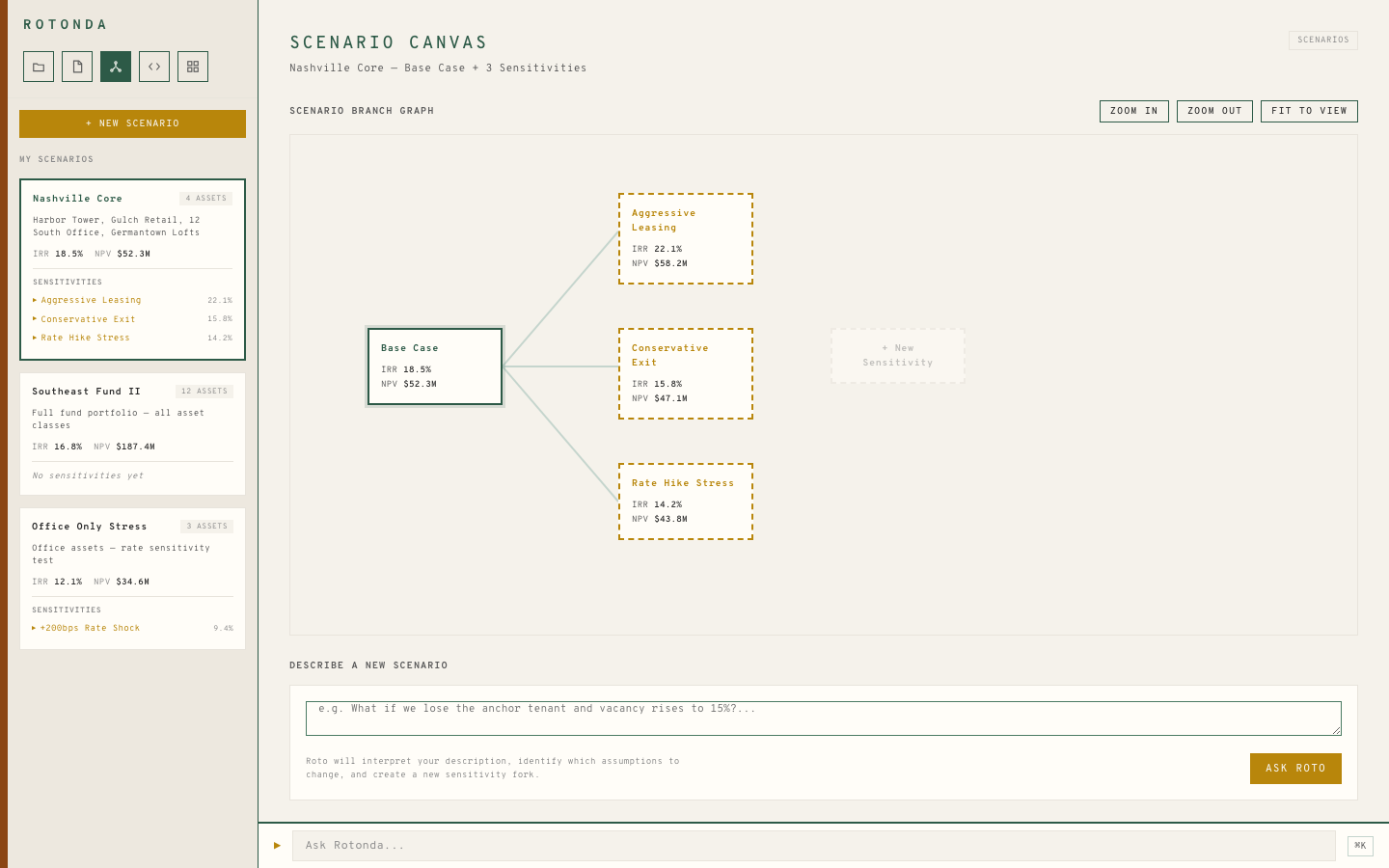Click ZOOM IN above the branch graph
Viewport: 1389px width, 868px height.
tap(1133, 111)
